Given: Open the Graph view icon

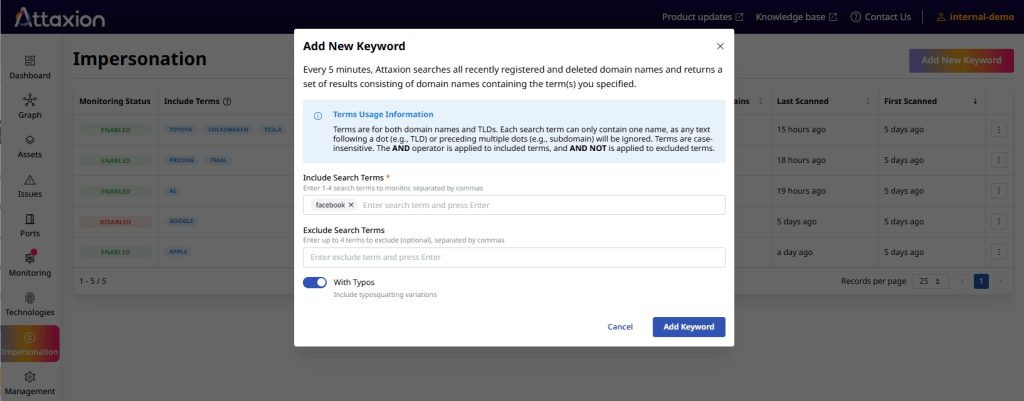Looking at the screenshot, I should click(x=29, y=101).
